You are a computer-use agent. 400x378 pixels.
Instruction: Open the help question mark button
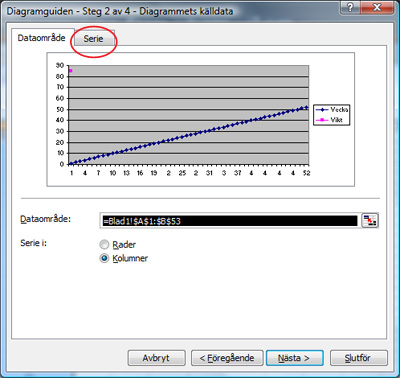[351, 8]
